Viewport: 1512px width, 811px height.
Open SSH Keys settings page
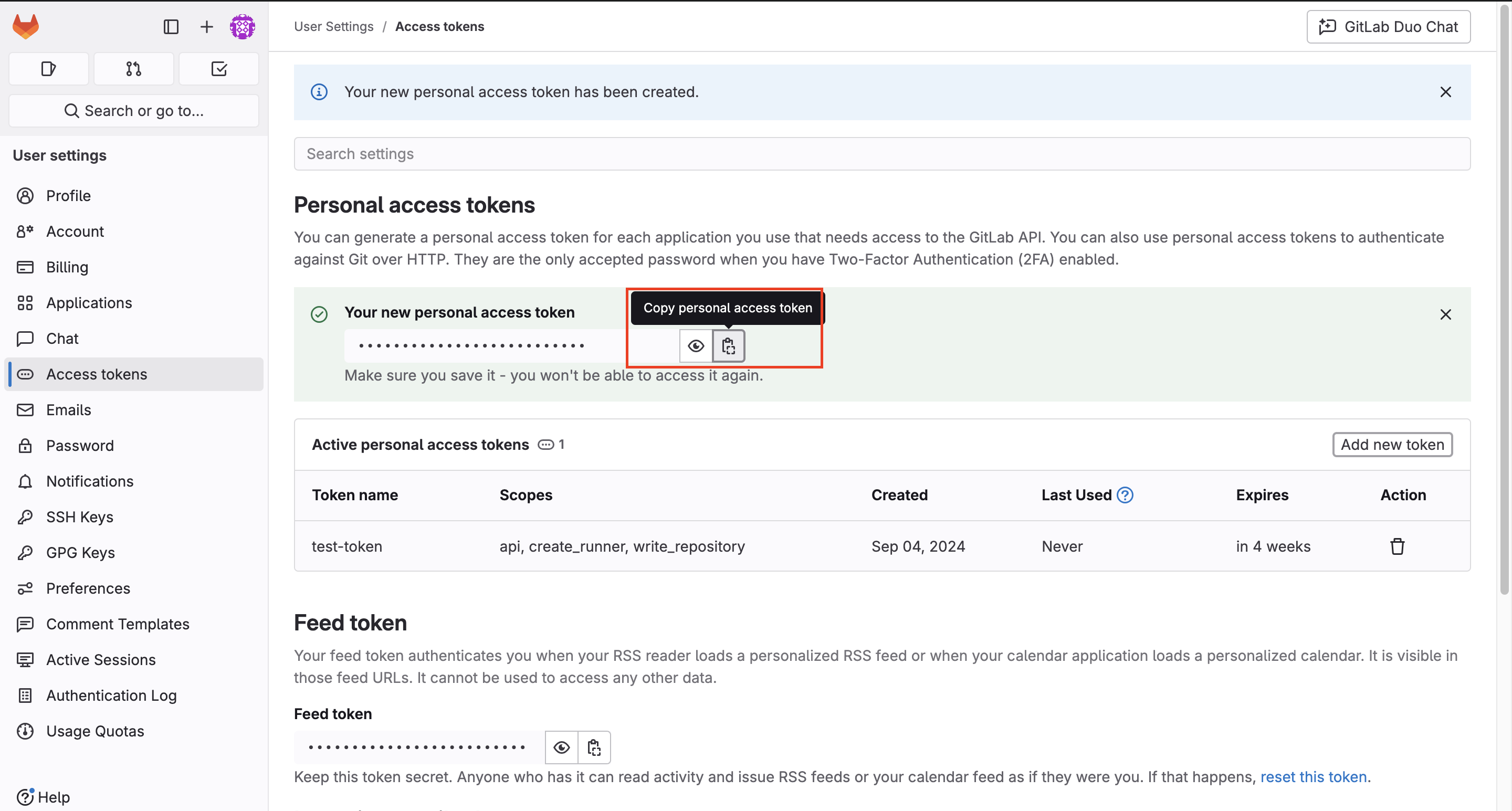[80, 517]
